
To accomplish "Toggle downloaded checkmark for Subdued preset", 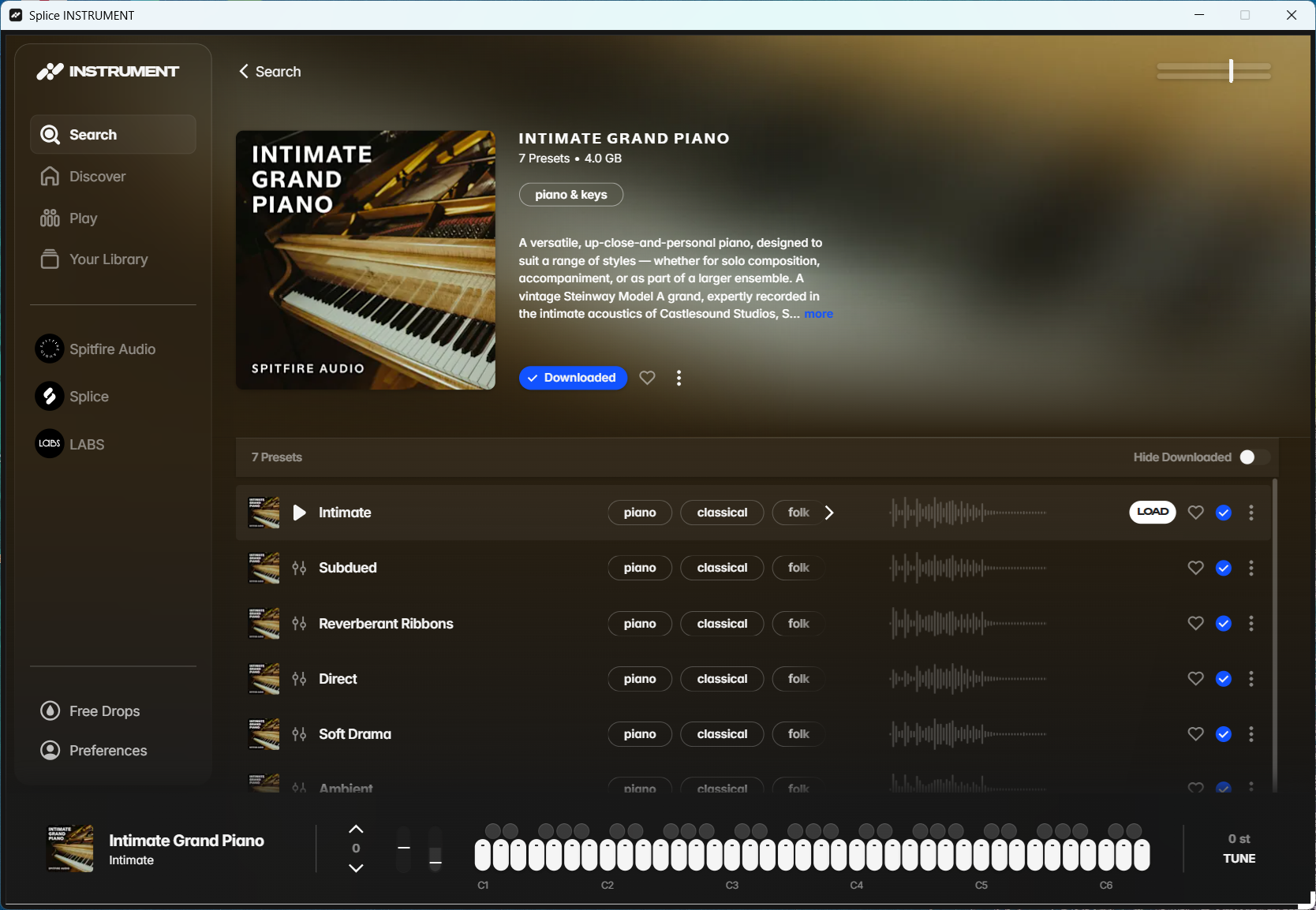I will click(x=1224, y=568).
